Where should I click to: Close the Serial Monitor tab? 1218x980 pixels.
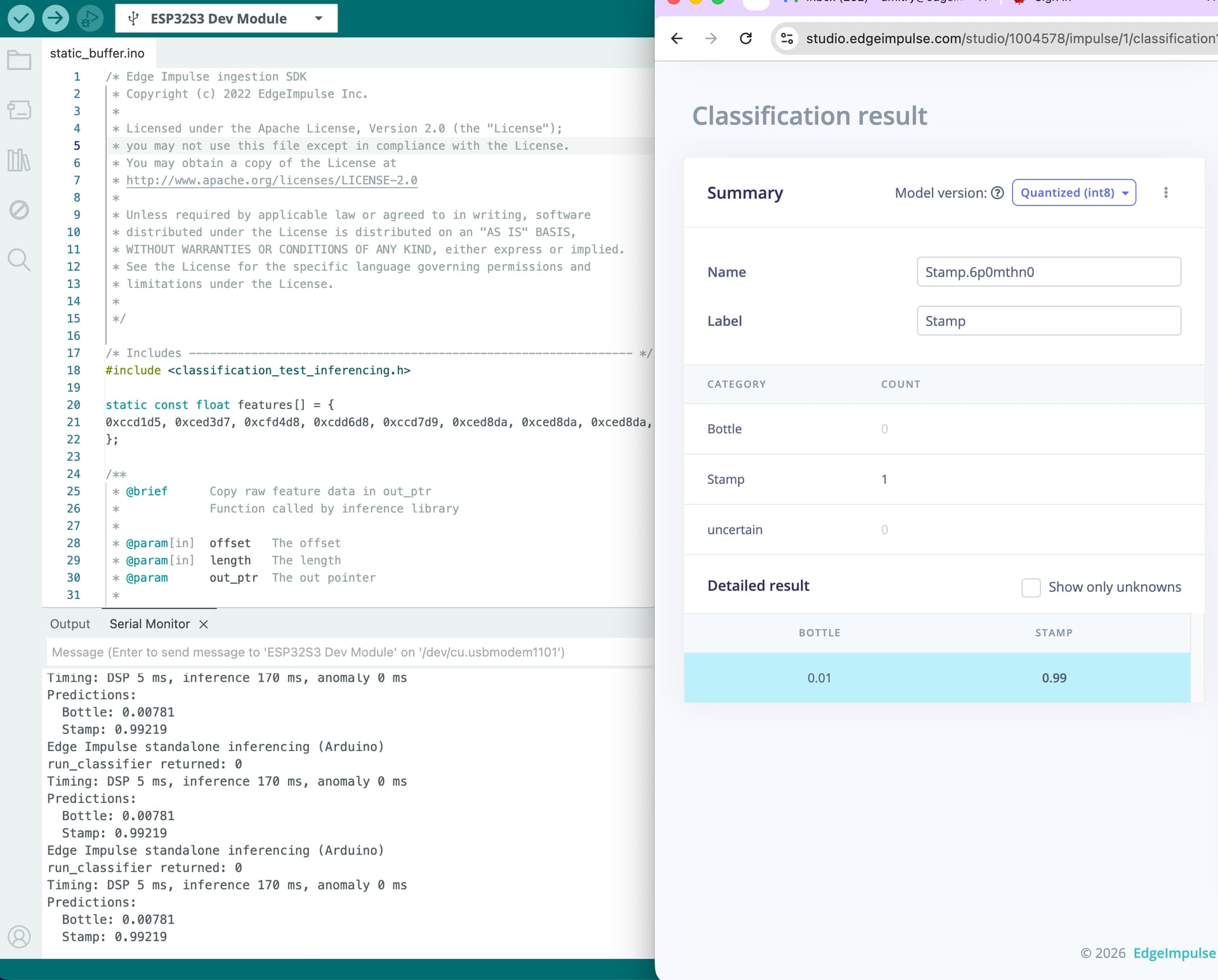(x=204, y=624)
